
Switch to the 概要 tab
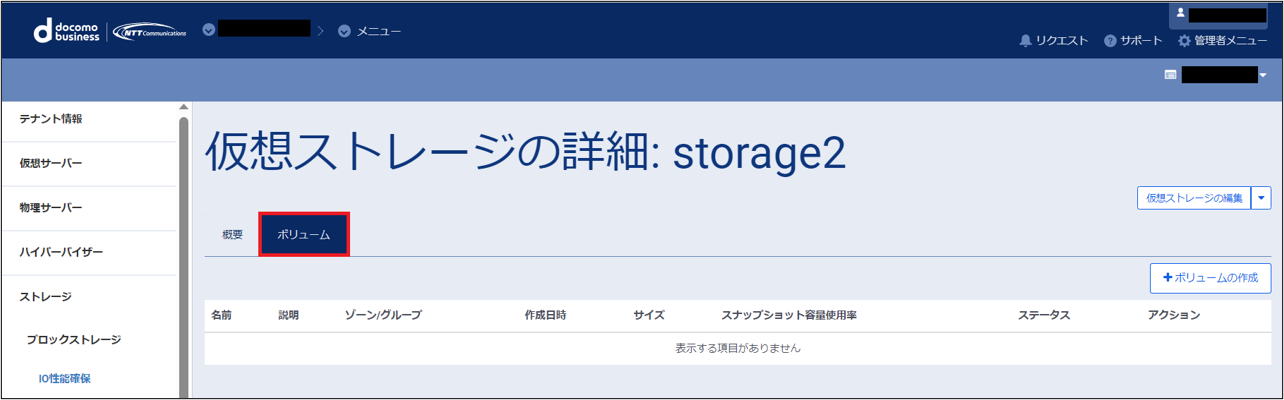click(232, 235)
